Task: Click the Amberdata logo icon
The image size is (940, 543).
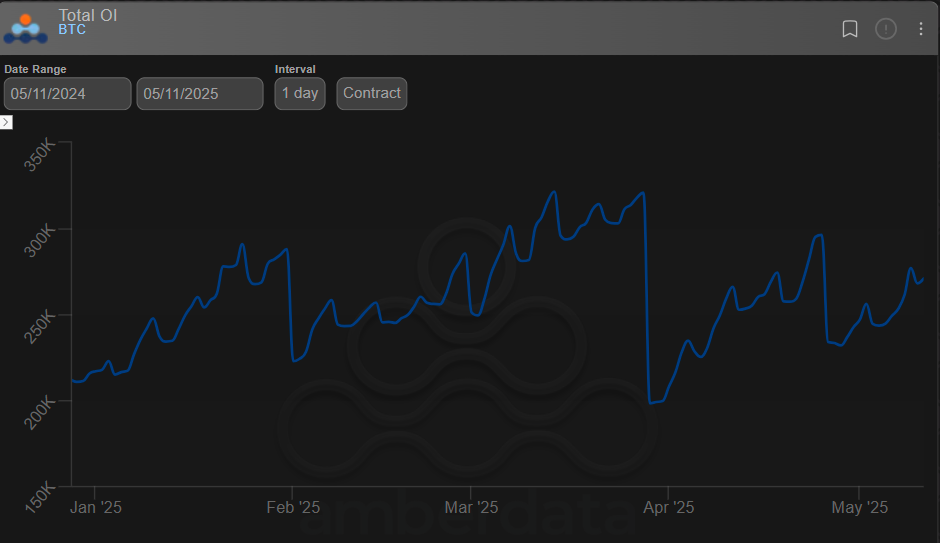Action: (x=25, y=28)
